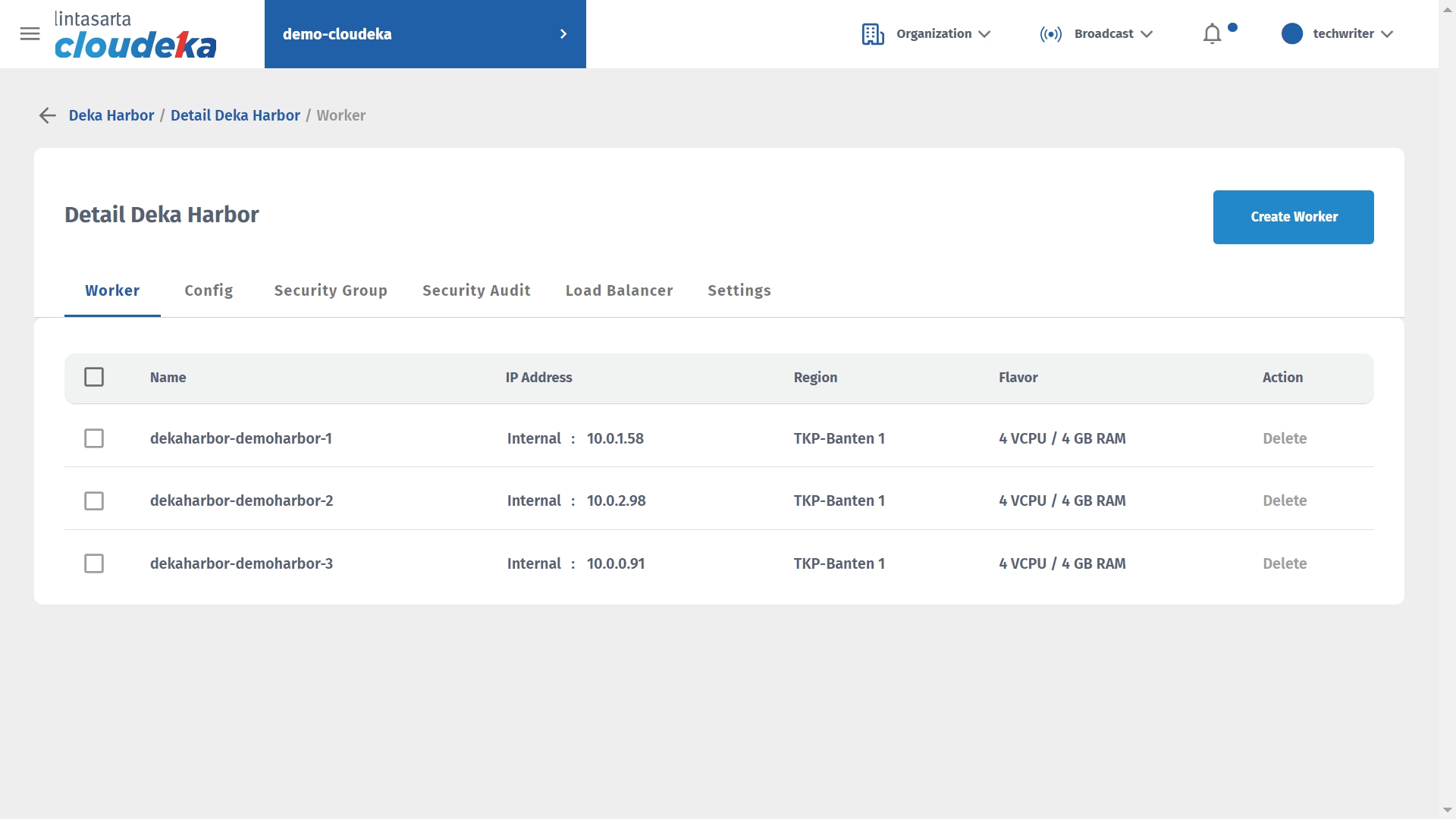The height and width of the screenshot is (819, 1456).
Task: Select the dekaharbor-demoharbor-3 row checkbox
Action: click(94, 563)
